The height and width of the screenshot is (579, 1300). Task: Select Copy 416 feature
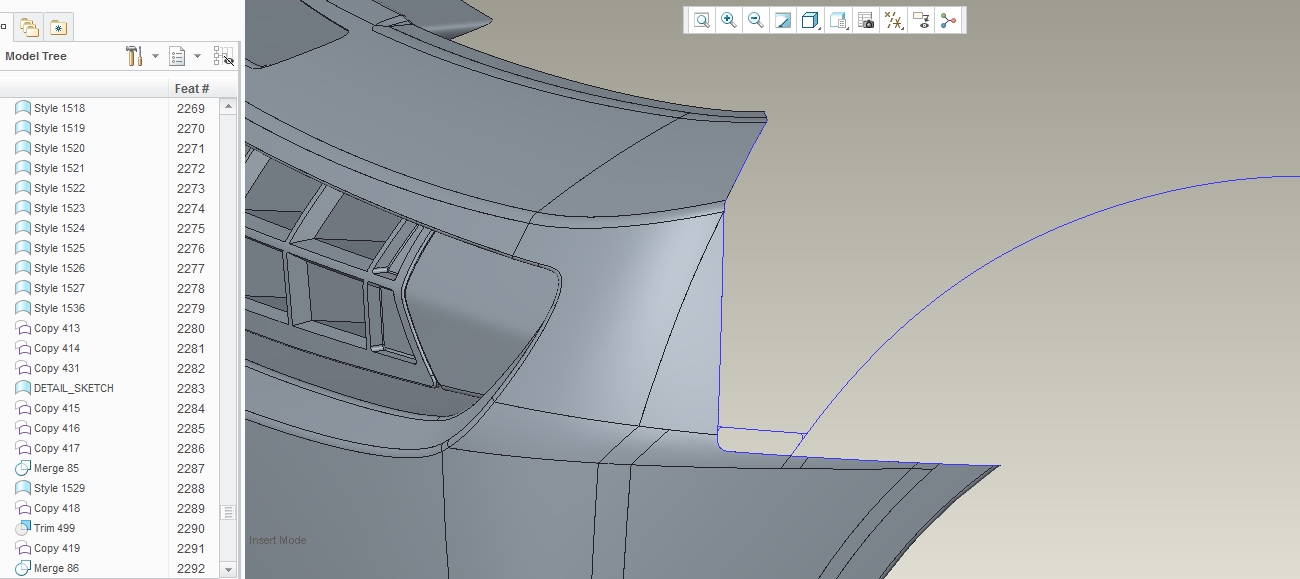[57, 428]
